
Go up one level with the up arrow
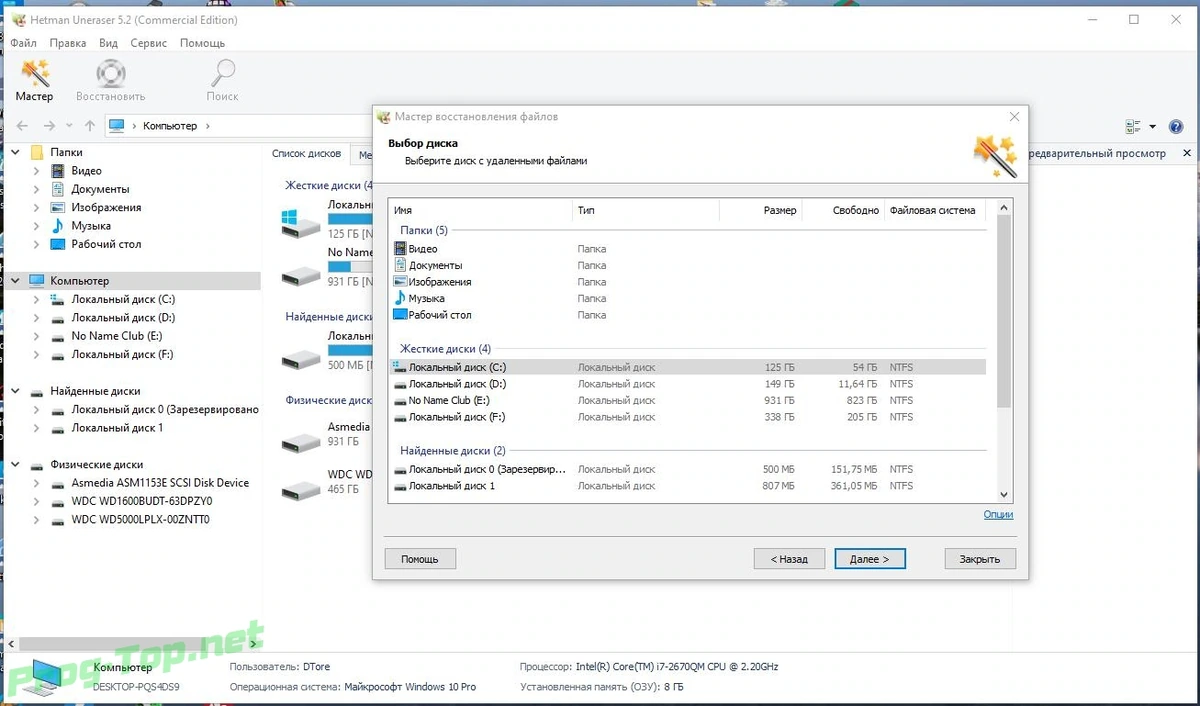[x=90, y=126]
